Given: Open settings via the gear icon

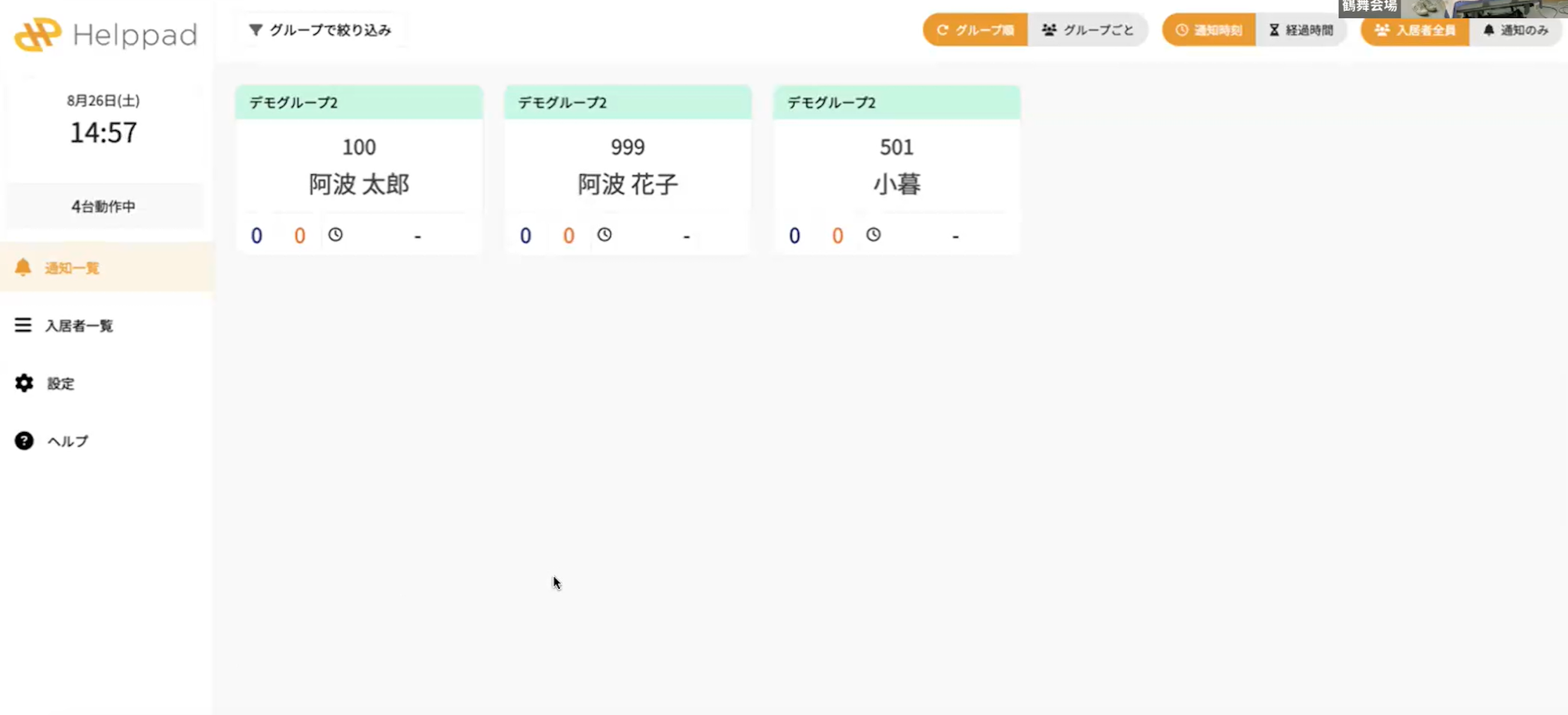Looking at the screenshot, I should click(24, 383).
